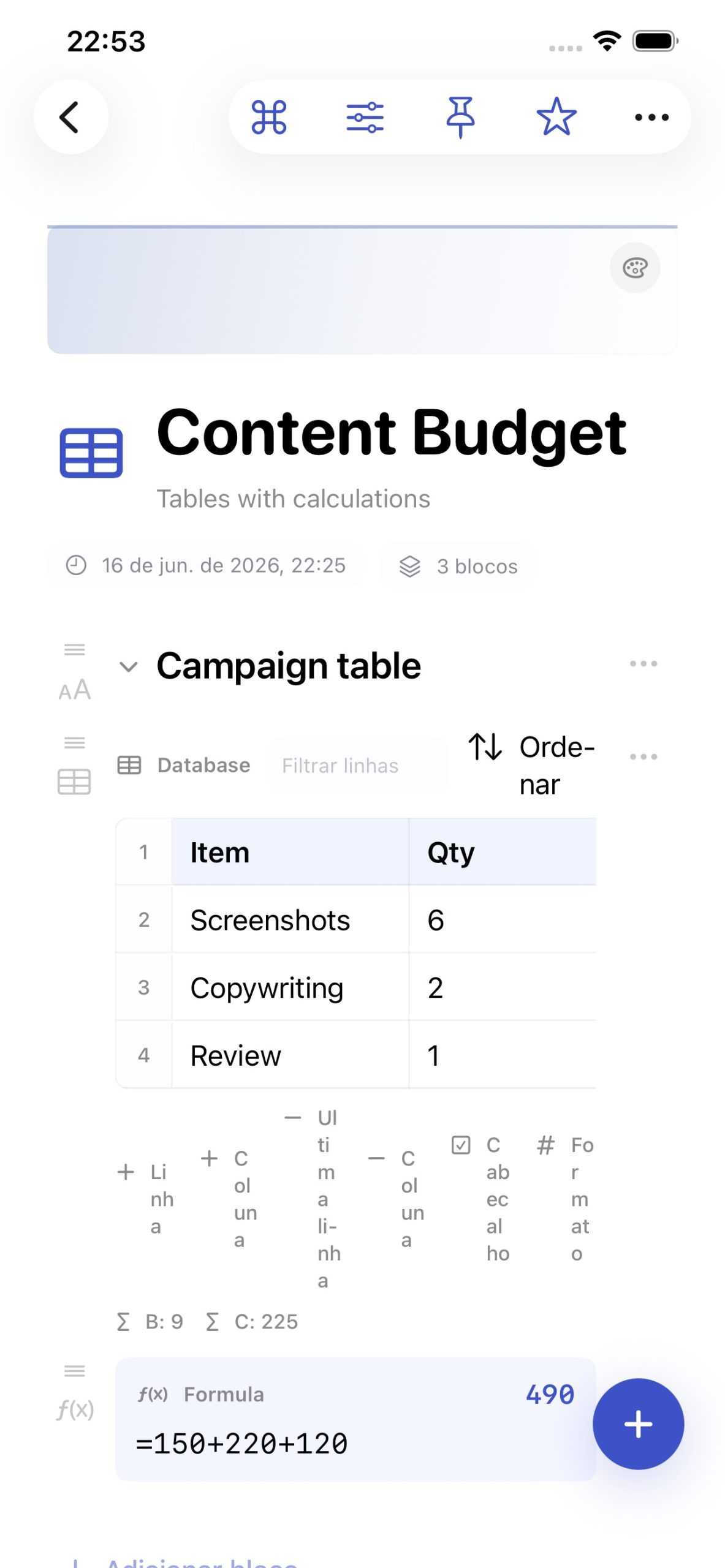The image size is (725, 1568).
Task: Open the Content Budget title
Action: [x=392, y=433]
